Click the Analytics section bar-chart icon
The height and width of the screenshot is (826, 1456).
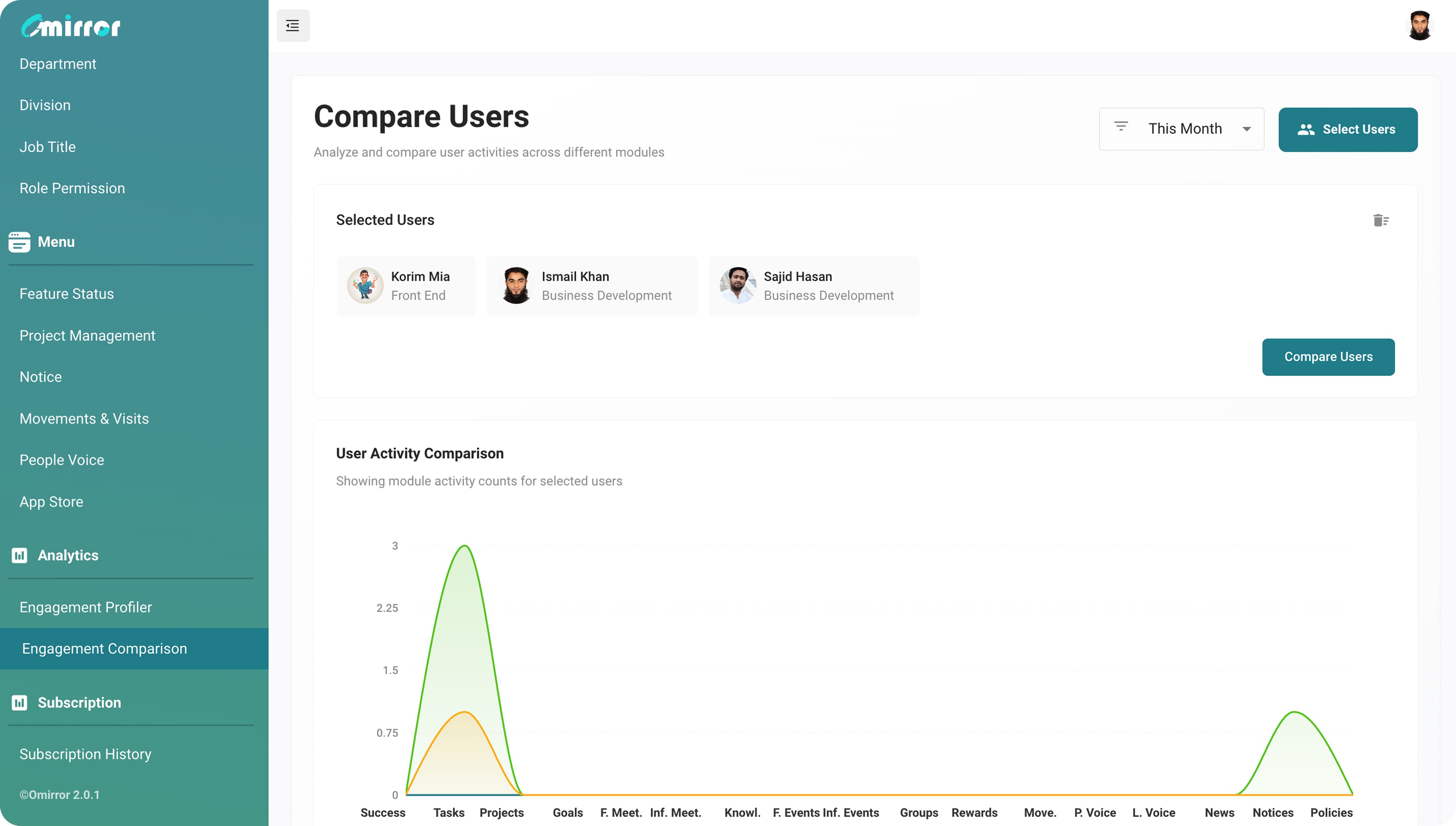pyautogui.click(x=19, y=555)
